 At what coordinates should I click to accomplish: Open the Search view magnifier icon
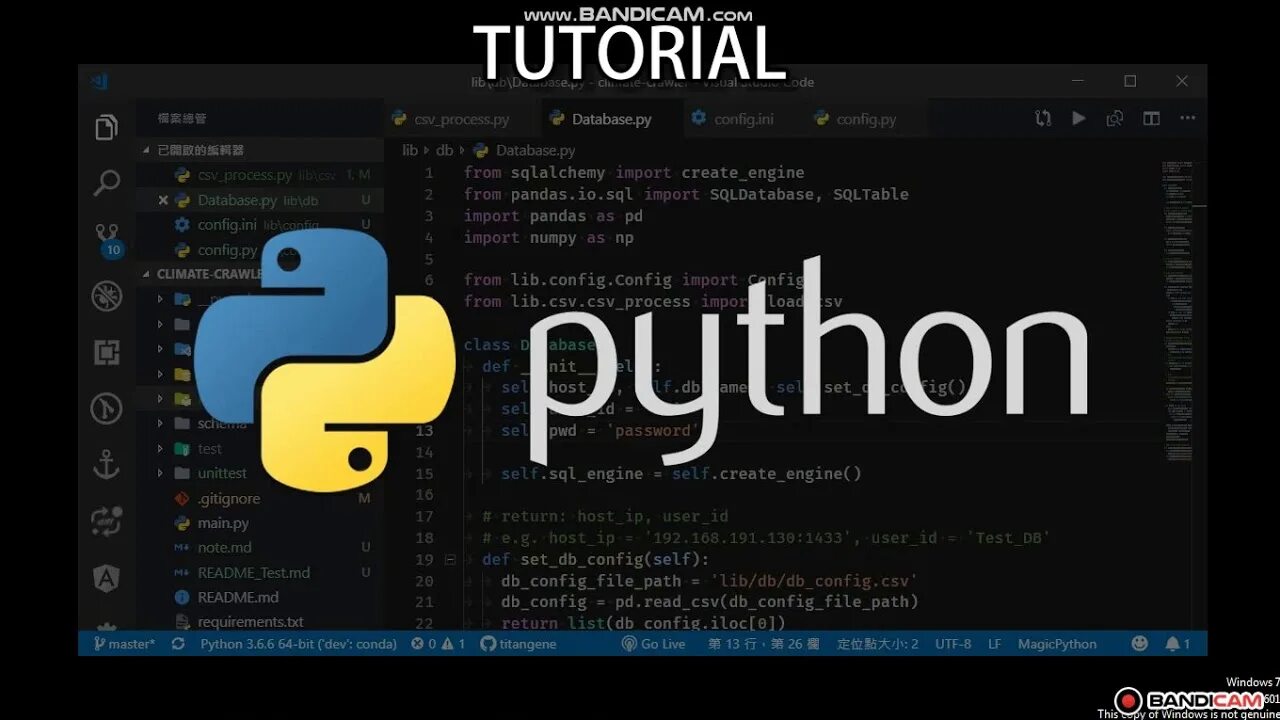[x=106, y=183]
